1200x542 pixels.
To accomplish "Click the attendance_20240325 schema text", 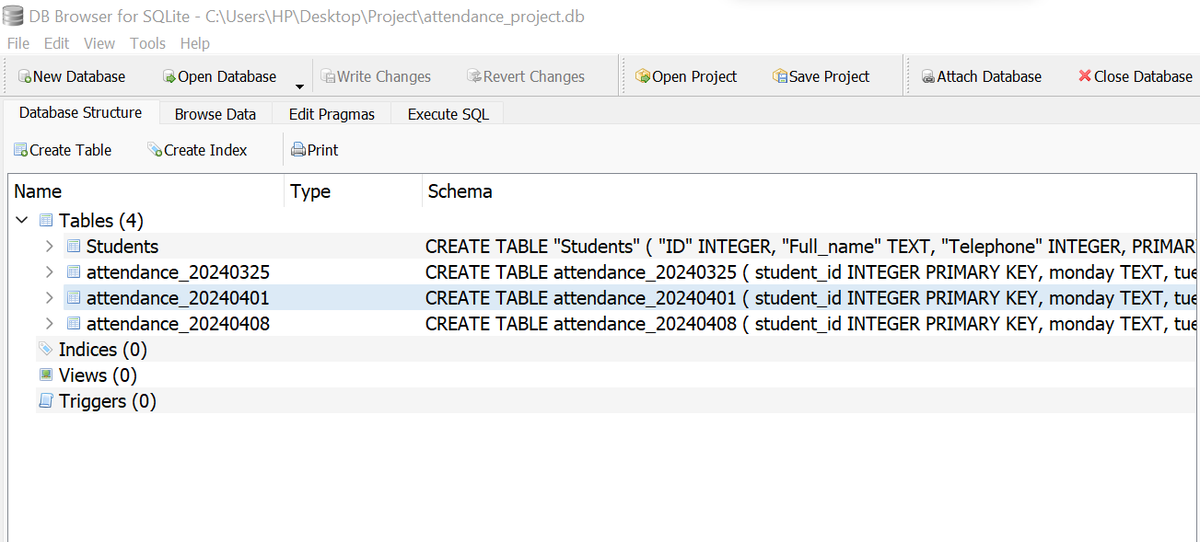I will tap(811, 272).
